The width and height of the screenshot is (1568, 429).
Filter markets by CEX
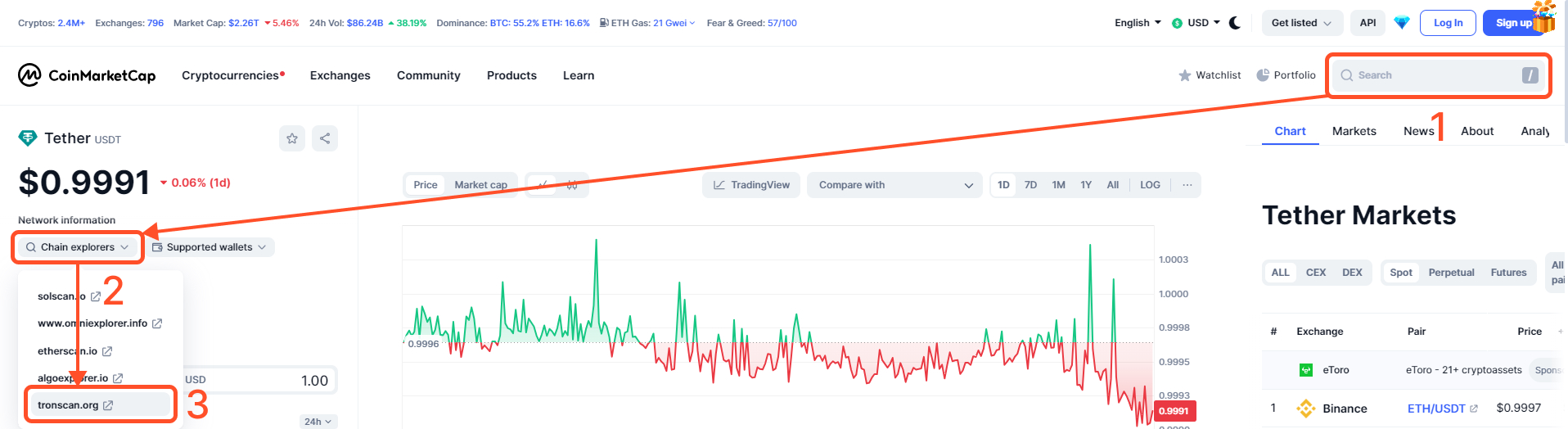point(1316,273)
